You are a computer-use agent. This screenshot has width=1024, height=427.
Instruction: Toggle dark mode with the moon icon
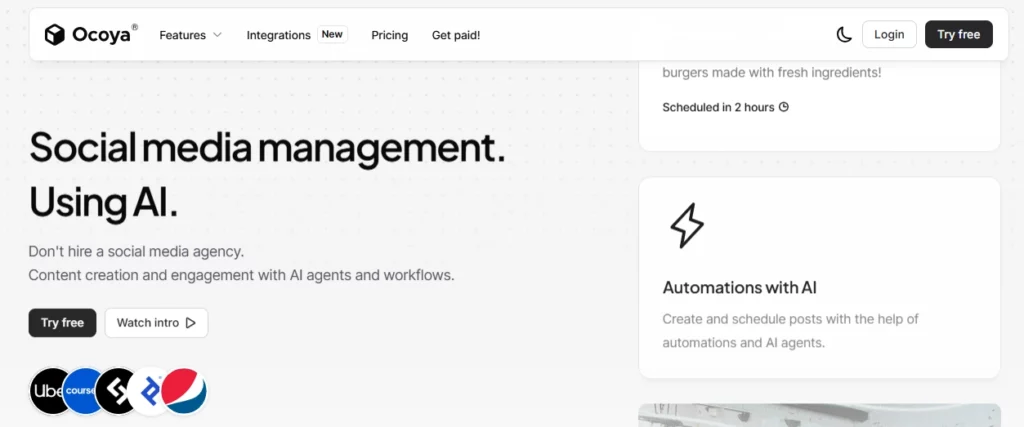pyautogui.click(x=844, y=35)
